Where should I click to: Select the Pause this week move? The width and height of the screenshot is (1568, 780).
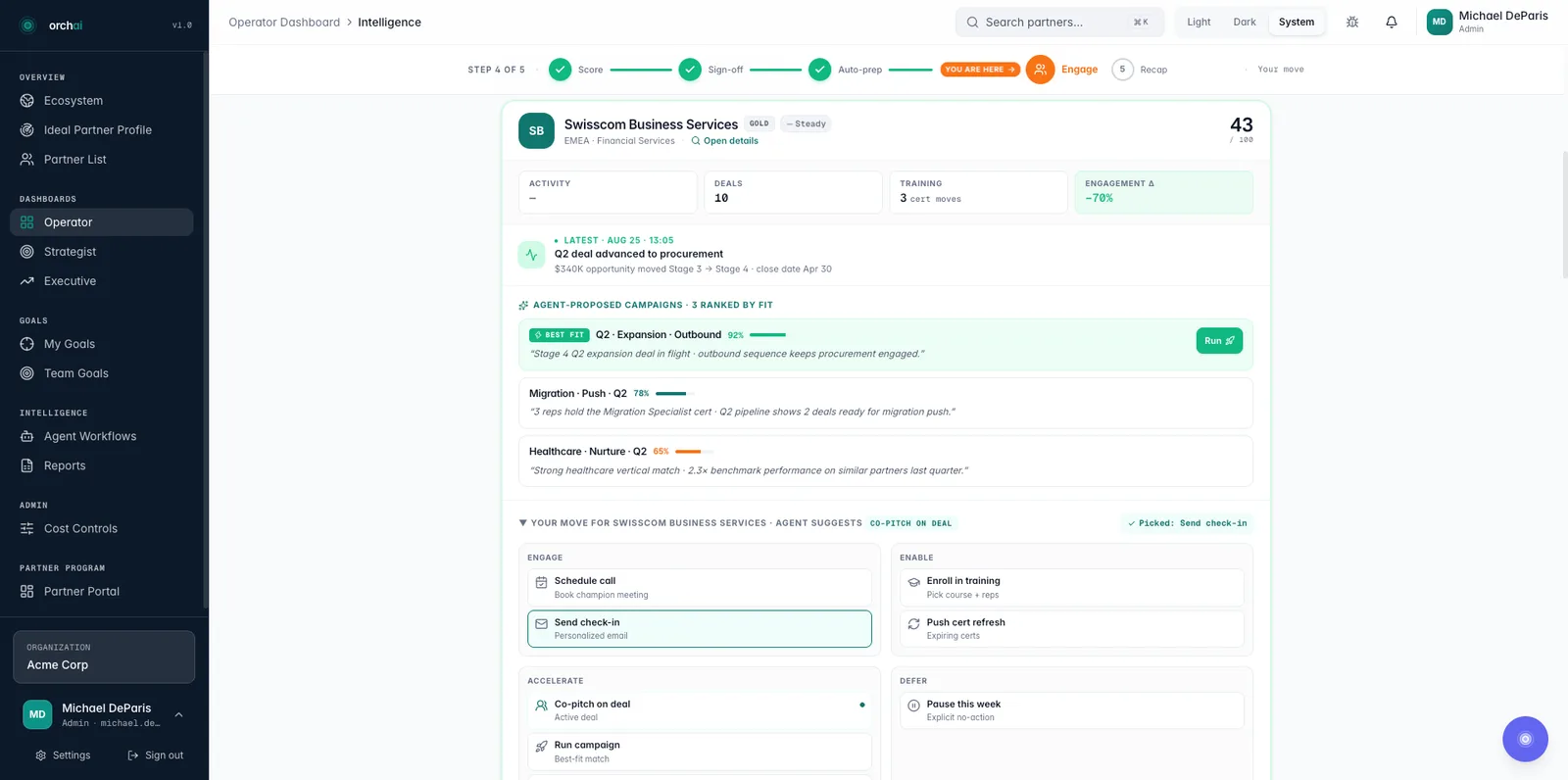pyautogui.click(x=1072, y=711)
